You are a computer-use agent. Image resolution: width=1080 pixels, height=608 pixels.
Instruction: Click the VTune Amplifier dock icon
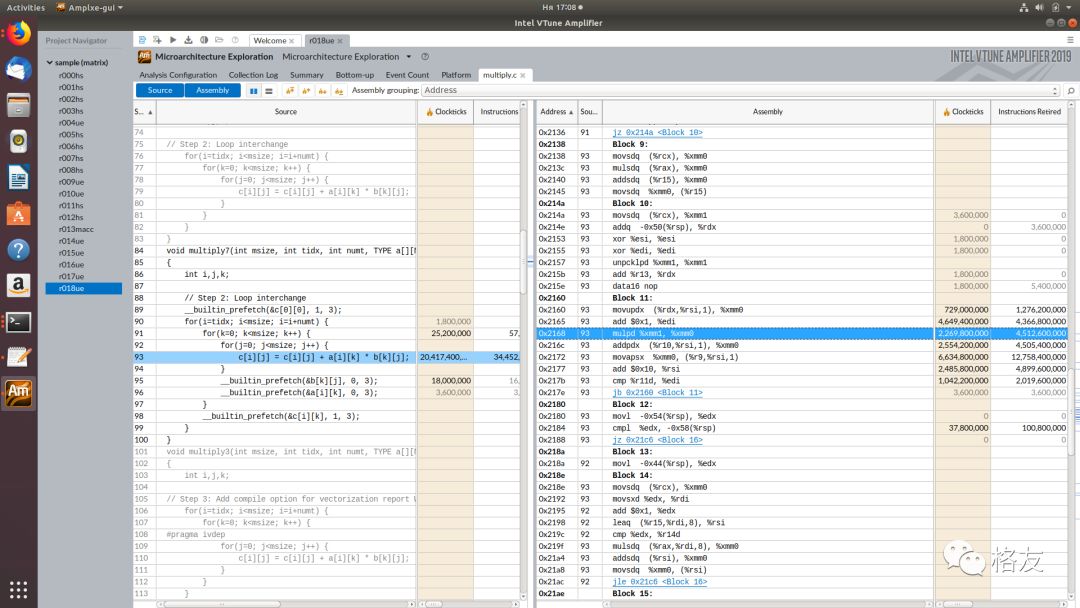(x=19, y=393)
